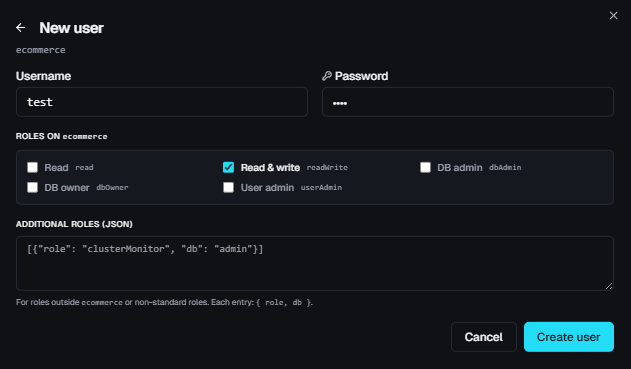Click into the Additional roles JSON textarea

315,263
